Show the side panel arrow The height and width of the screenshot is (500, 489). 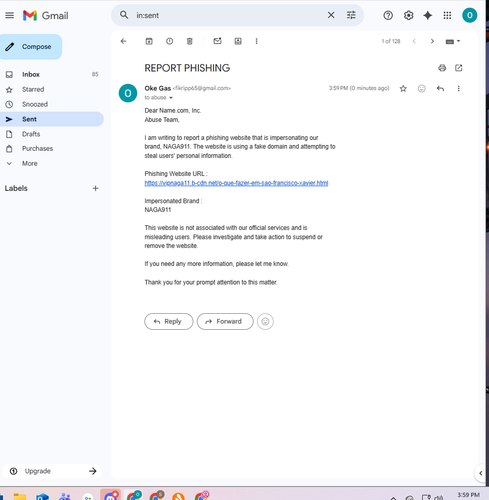(480, 473)
